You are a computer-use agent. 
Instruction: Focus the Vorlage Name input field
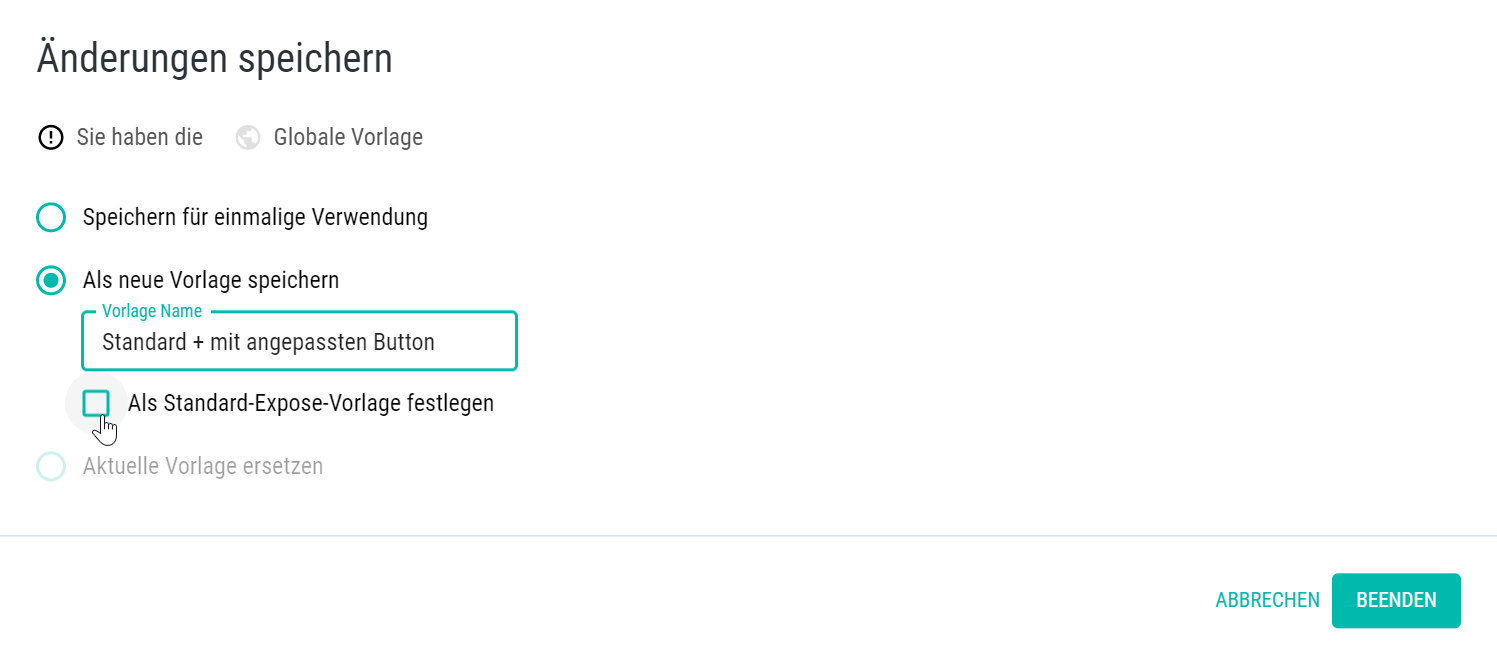pos(300,342)
